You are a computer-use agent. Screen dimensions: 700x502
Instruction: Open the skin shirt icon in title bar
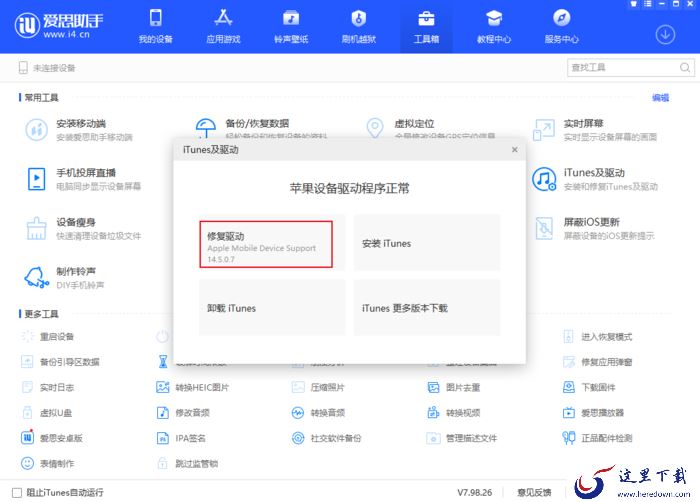click(633, 4)
